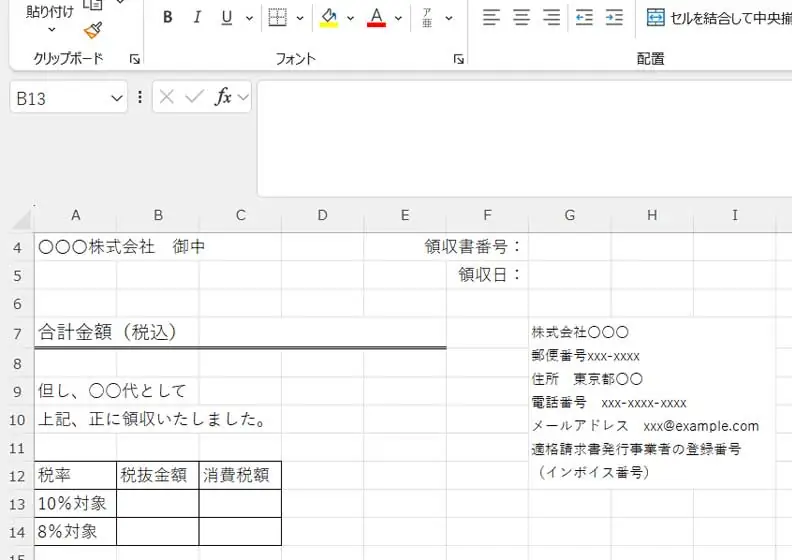Open Insert Function fx
Viewport: 792px width, 560px height.
coord(223,96)
